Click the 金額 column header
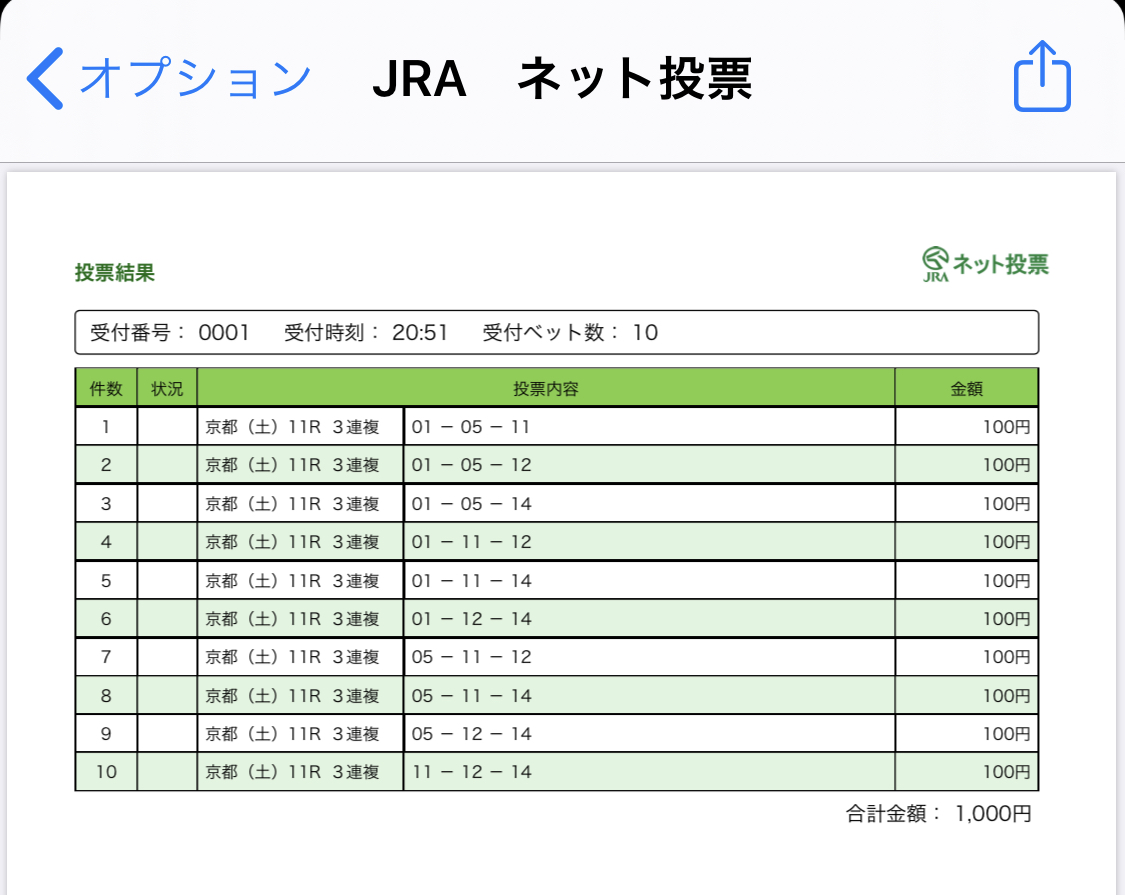1125x895 pixels. point(966,388)
